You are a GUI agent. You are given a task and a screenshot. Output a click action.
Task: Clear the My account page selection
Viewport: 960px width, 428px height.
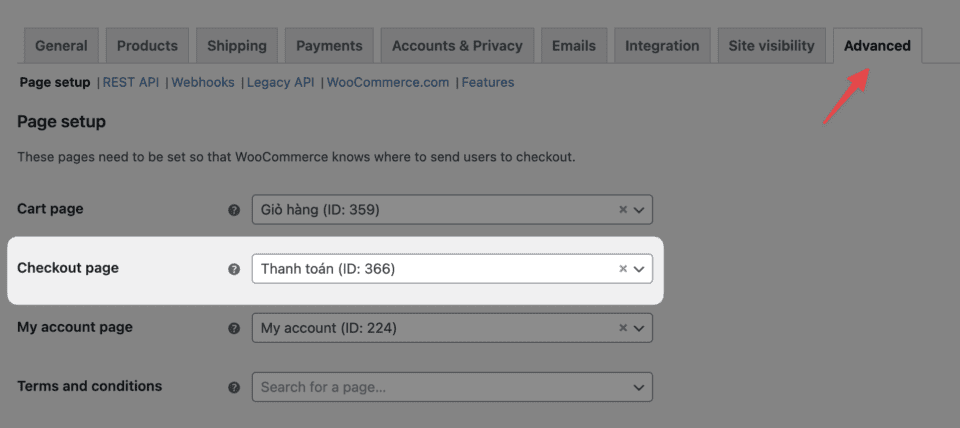[x=622, y=328]
